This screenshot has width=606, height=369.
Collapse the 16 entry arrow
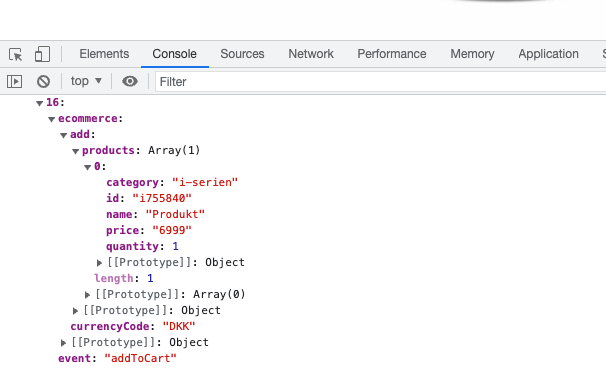tap(39, 103)
